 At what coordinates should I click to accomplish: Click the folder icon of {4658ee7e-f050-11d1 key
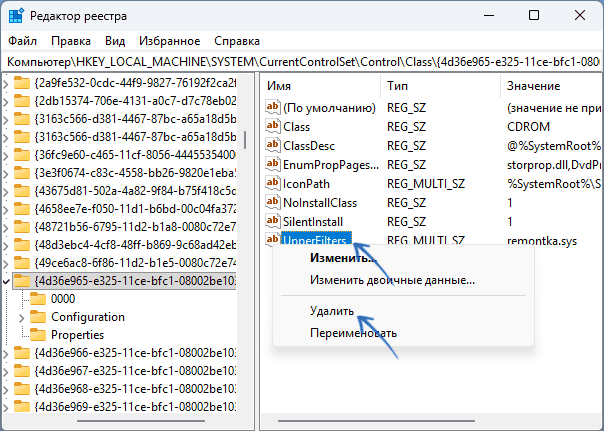tap(22, 209)
